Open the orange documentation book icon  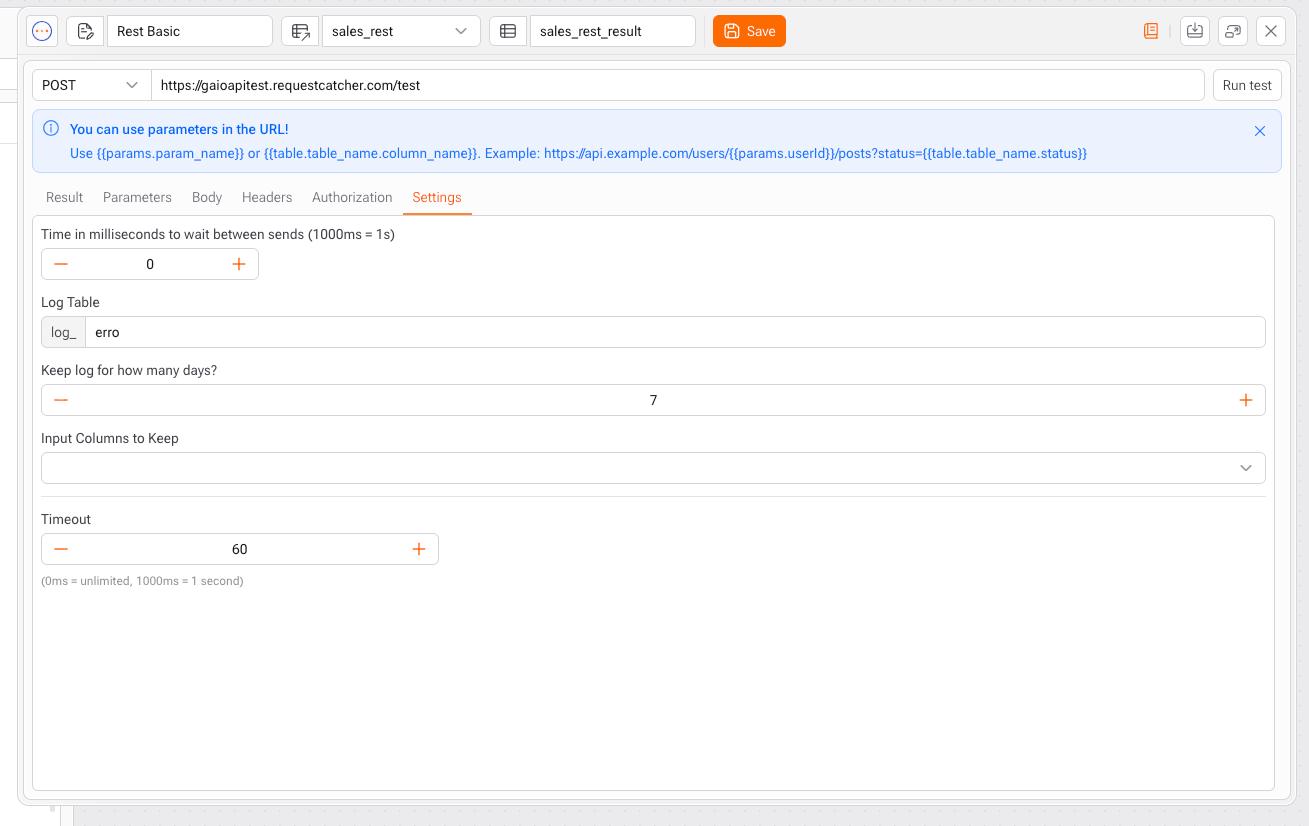coord(1151,31)
